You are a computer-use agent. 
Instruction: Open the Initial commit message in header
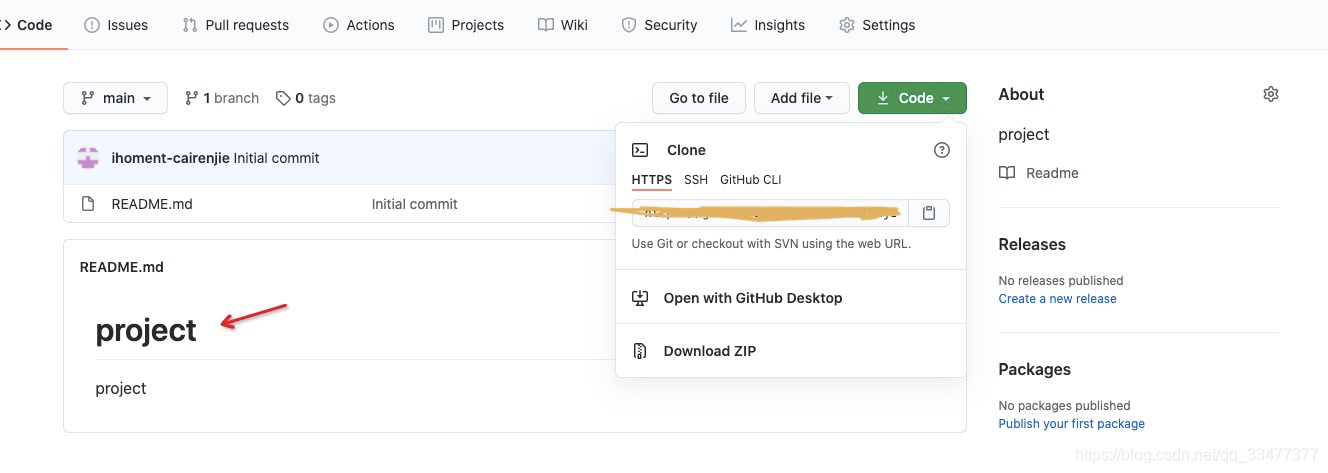[x=277, y=158]
